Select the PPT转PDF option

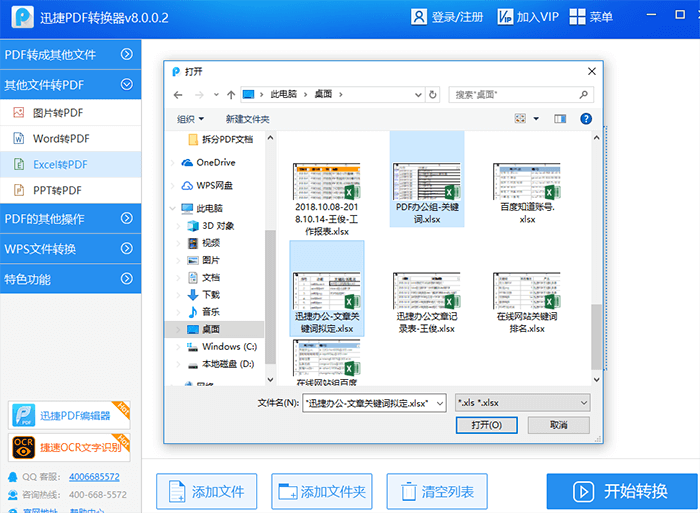tap(71, 190)
